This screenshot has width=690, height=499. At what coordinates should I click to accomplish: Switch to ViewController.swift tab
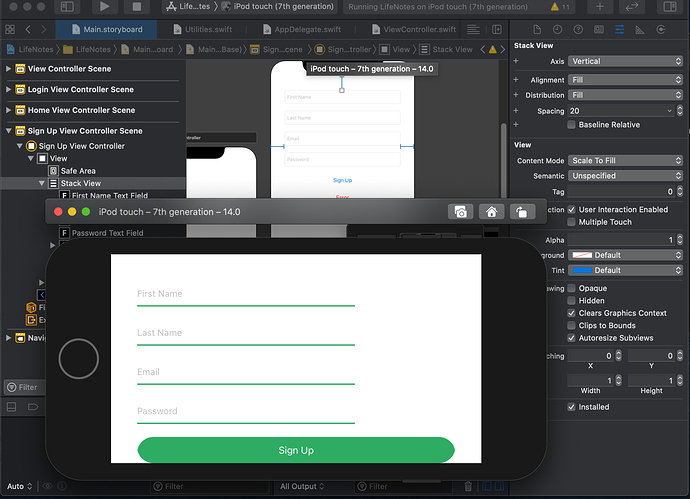[414, 29]
